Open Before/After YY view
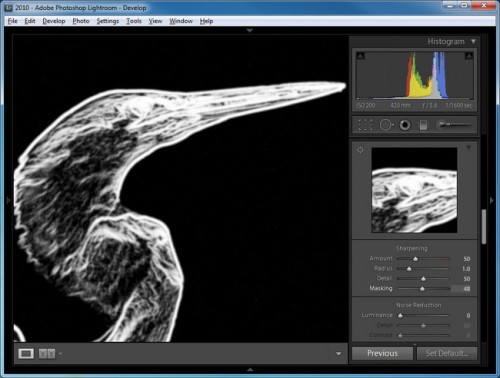Image resolution: width=500 pixels, height=378 pixels. [47, 354]
